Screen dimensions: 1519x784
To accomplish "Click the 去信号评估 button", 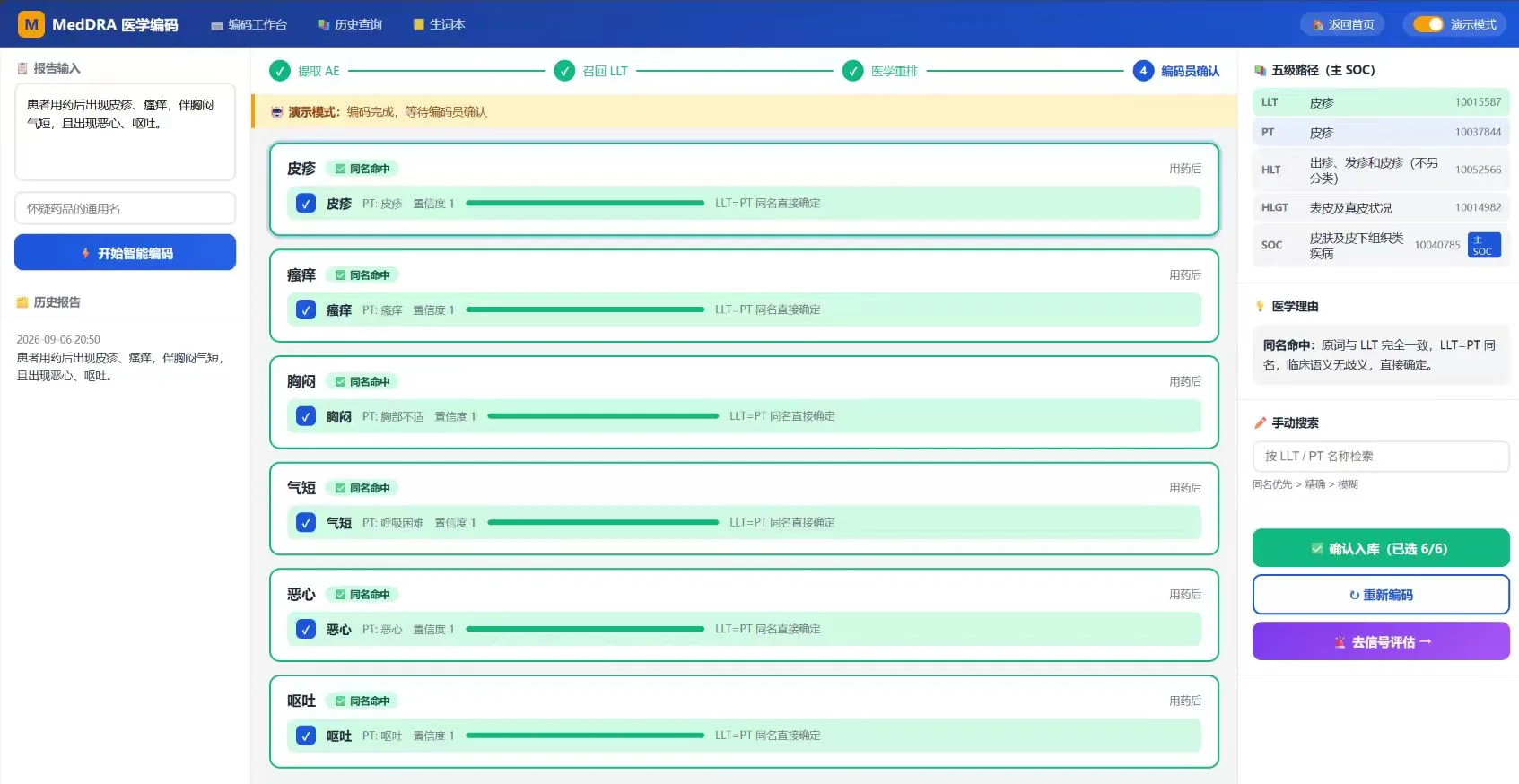I will [1381, 641].
